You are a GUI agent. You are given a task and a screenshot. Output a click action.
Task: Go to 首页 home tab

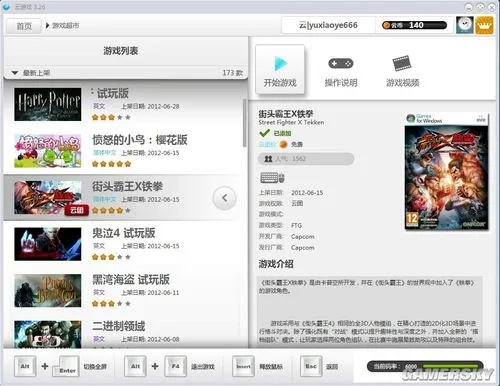click(x=24, y=26)
